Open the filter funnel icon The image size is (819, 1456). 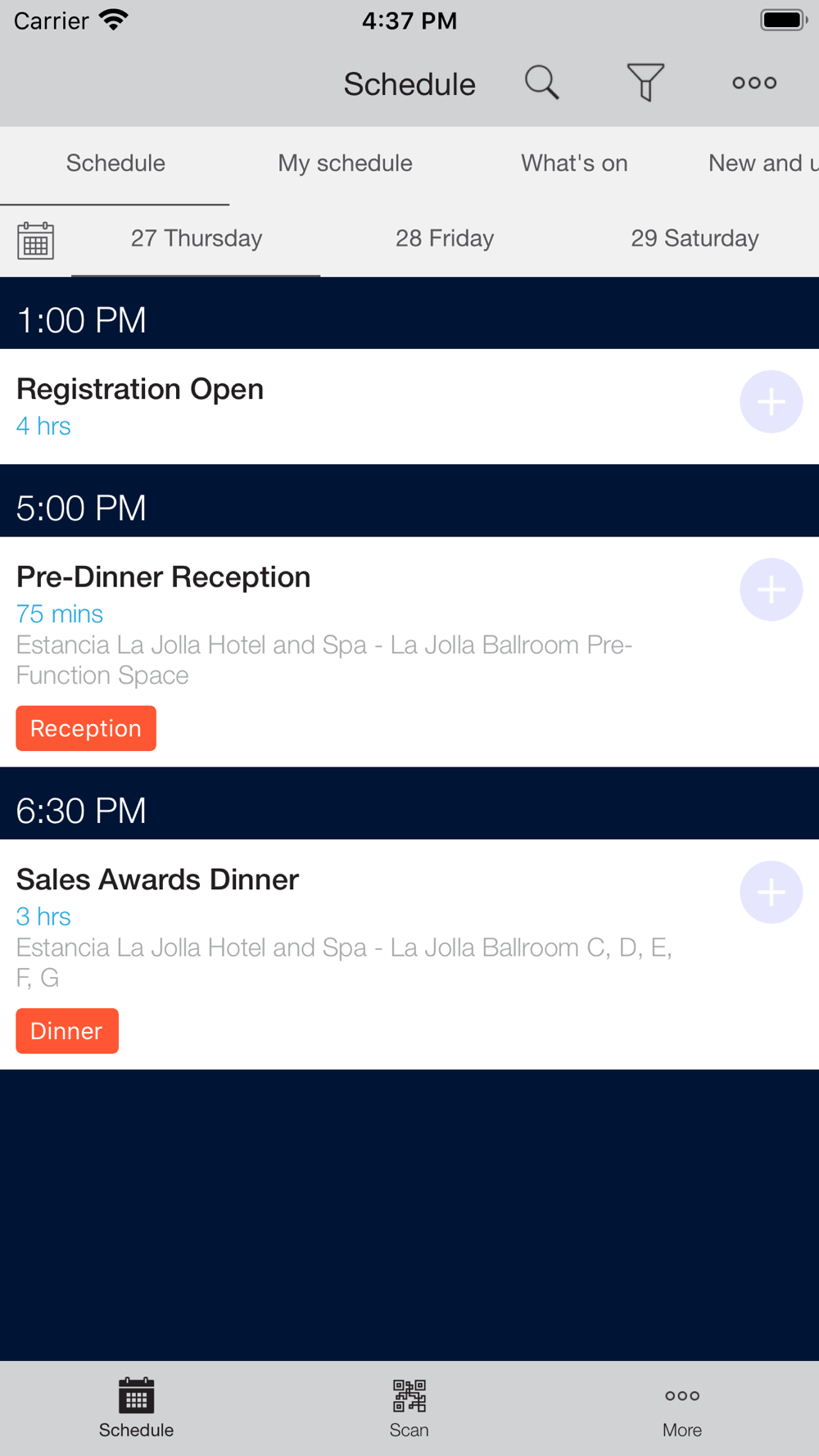645,83
